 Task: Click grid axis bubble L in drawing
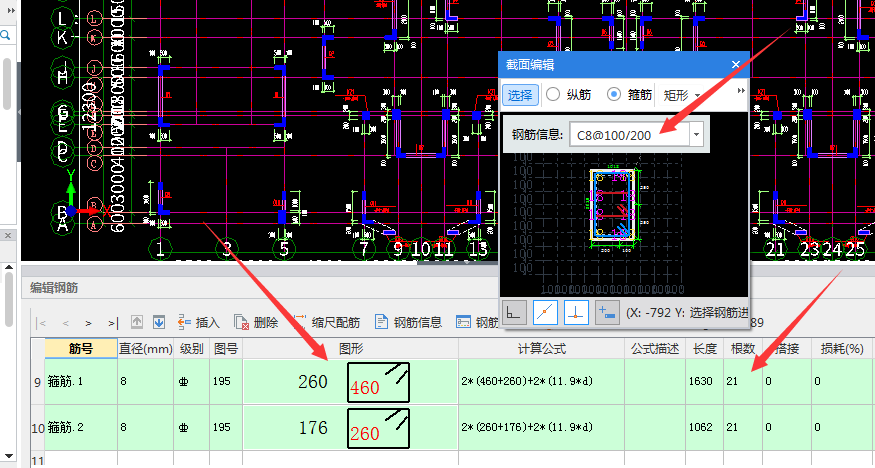62,18
